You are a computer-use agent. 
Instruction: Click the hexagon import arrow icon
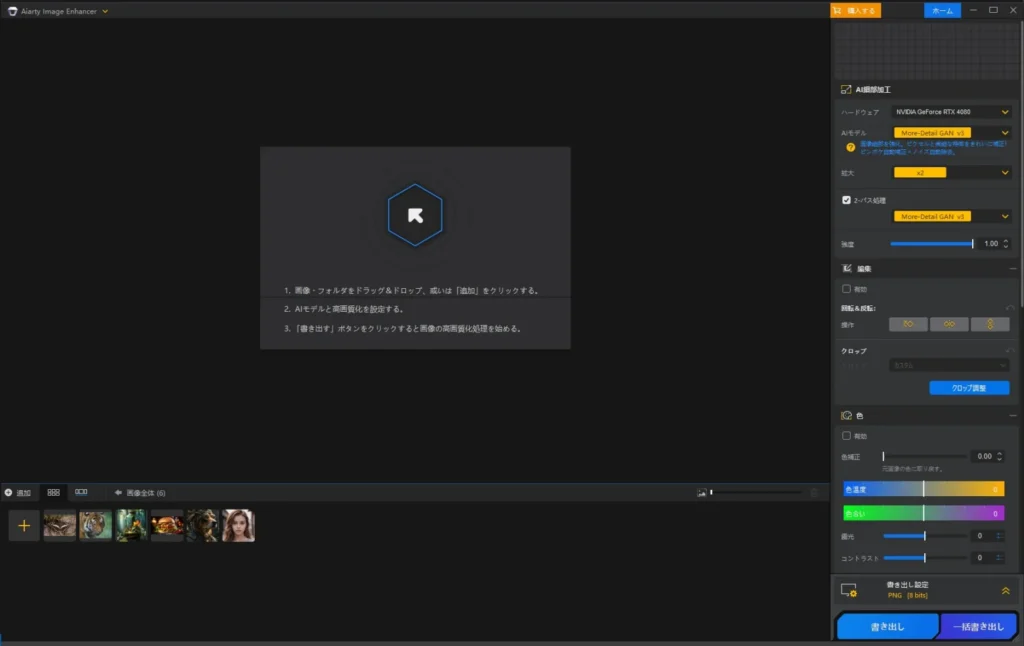415,215
